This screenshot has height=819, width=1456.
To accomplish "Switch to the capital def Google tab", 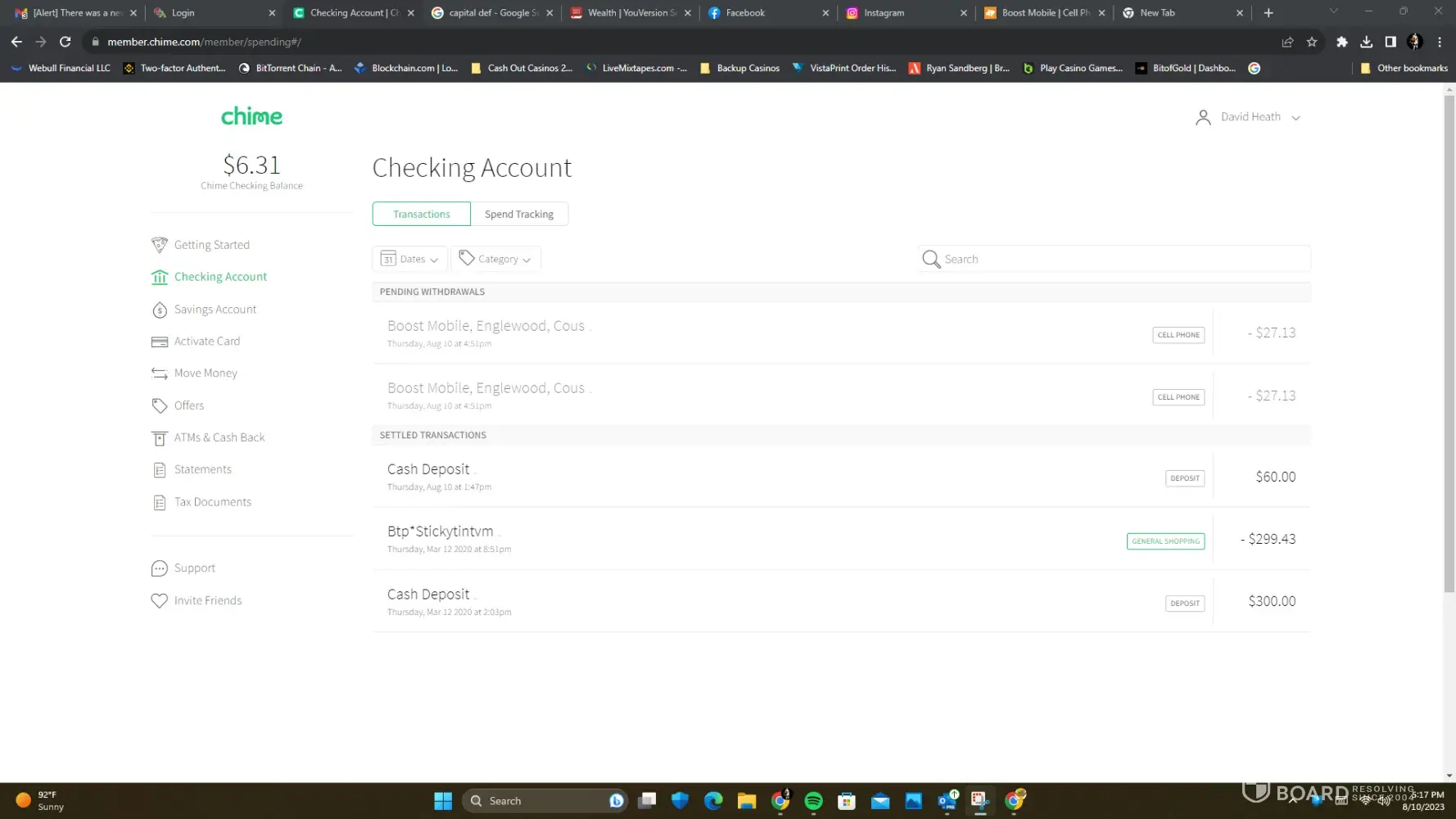I will click(x=491, y=13).
